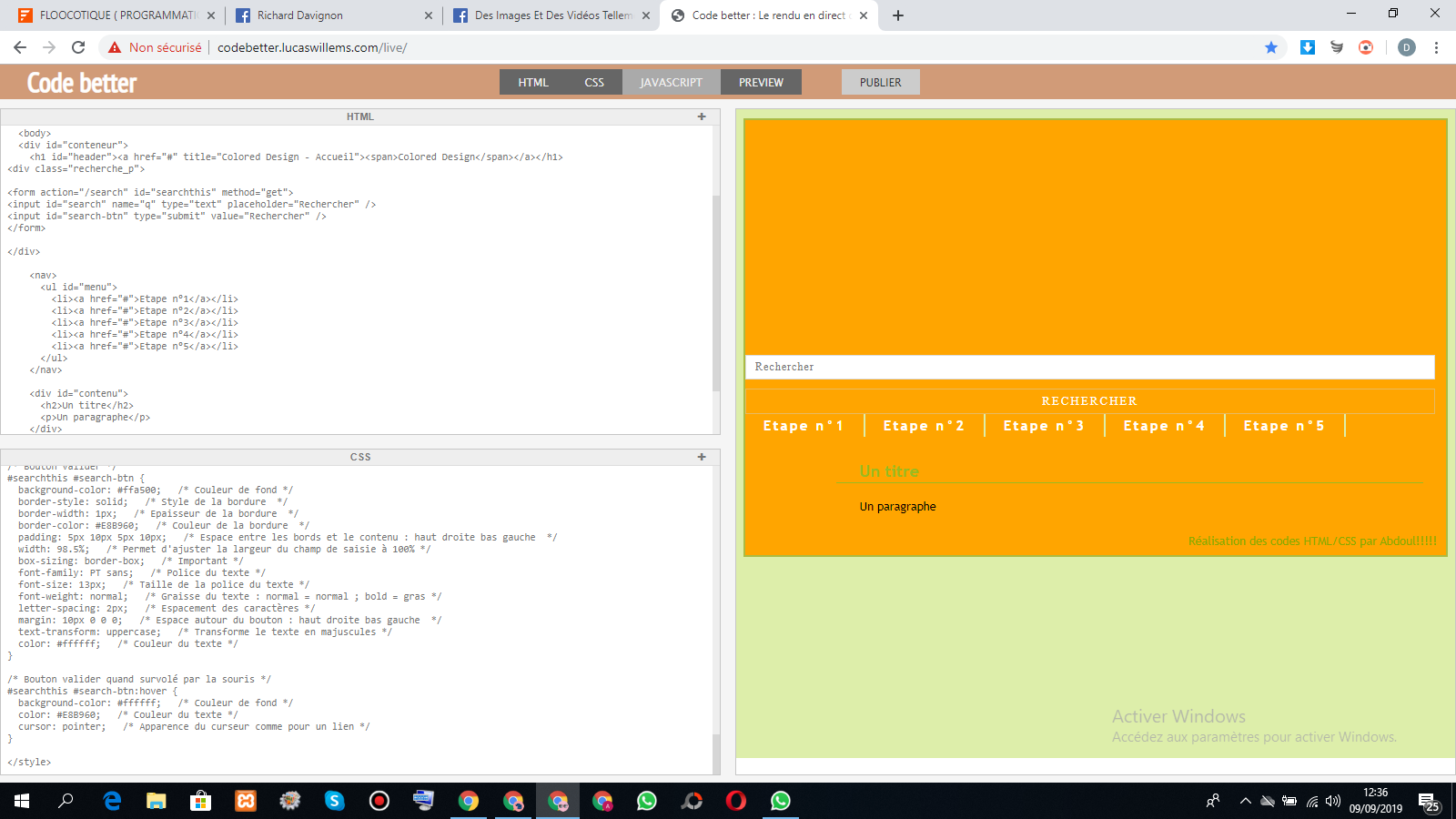Toggle the JAVASCRIPT editor panel

click(671, 82)
